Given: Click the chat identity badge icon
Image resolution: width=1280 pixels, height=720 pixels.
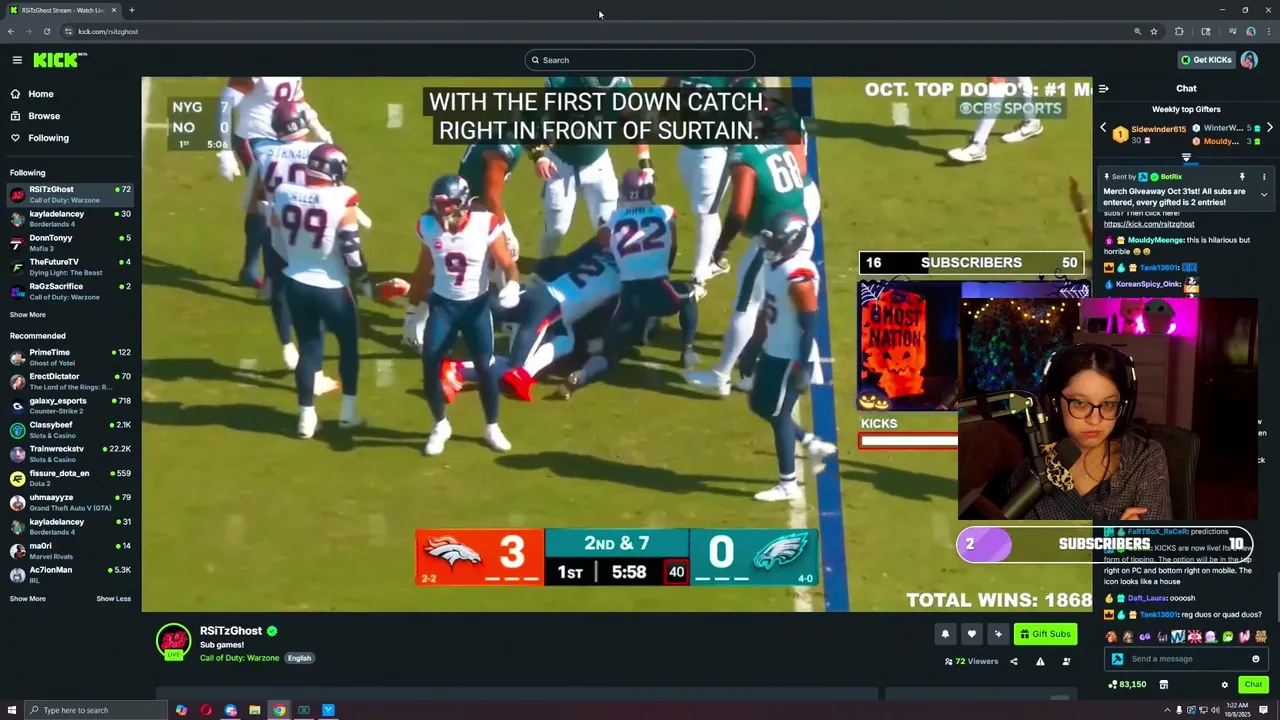Looking at the screenshot, I should [1117, 659].
